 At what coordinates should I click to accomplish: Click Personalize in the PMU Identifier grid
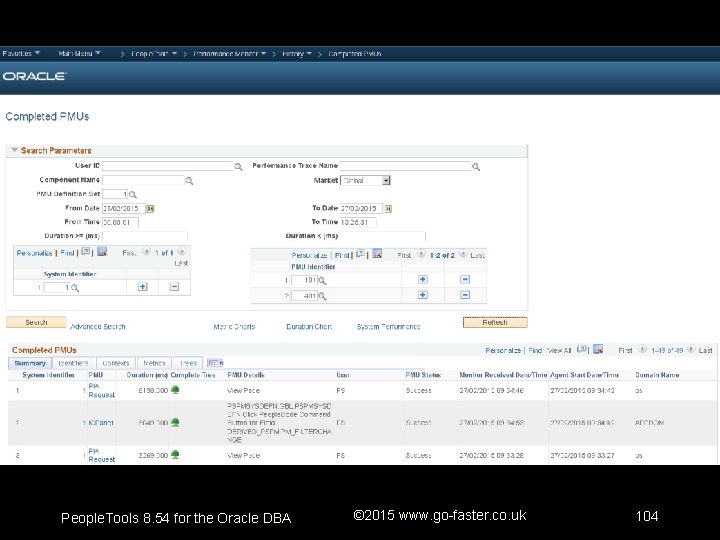click(x=309, y=255)
